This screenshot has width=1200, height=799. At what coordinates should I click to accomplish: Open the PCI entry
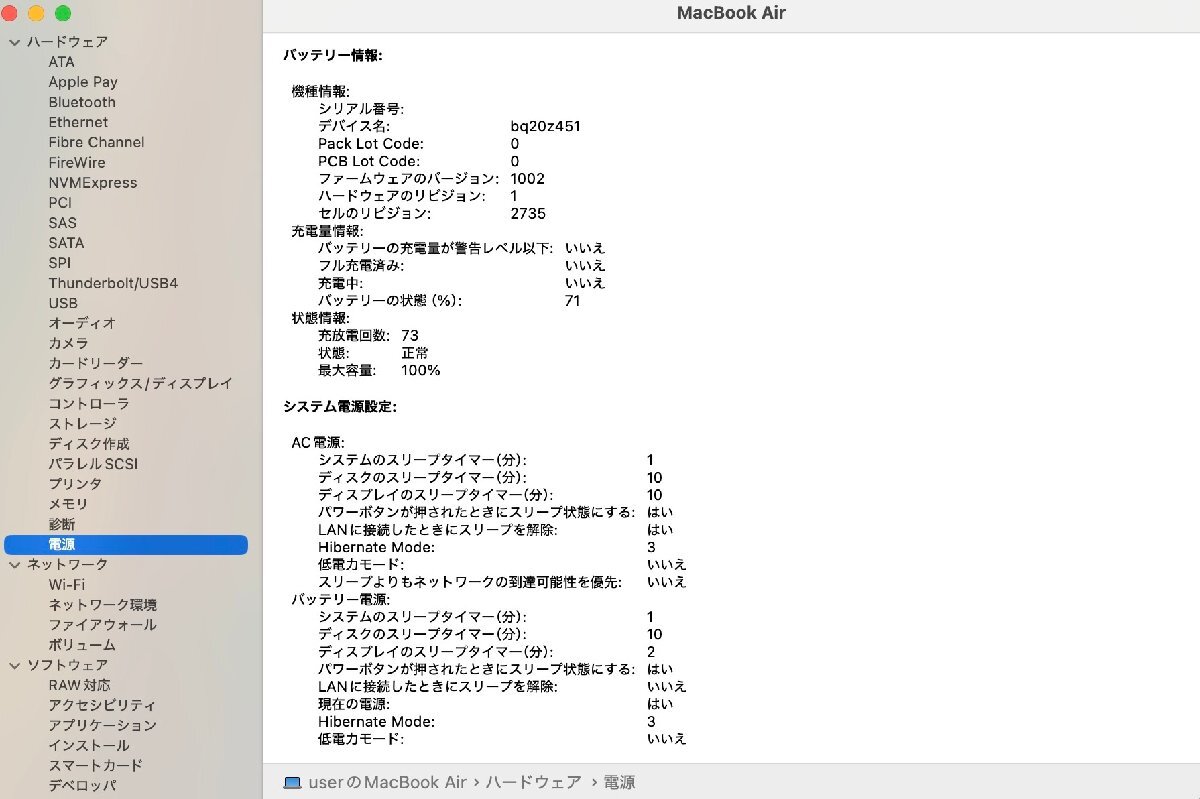tap(60, 202)
